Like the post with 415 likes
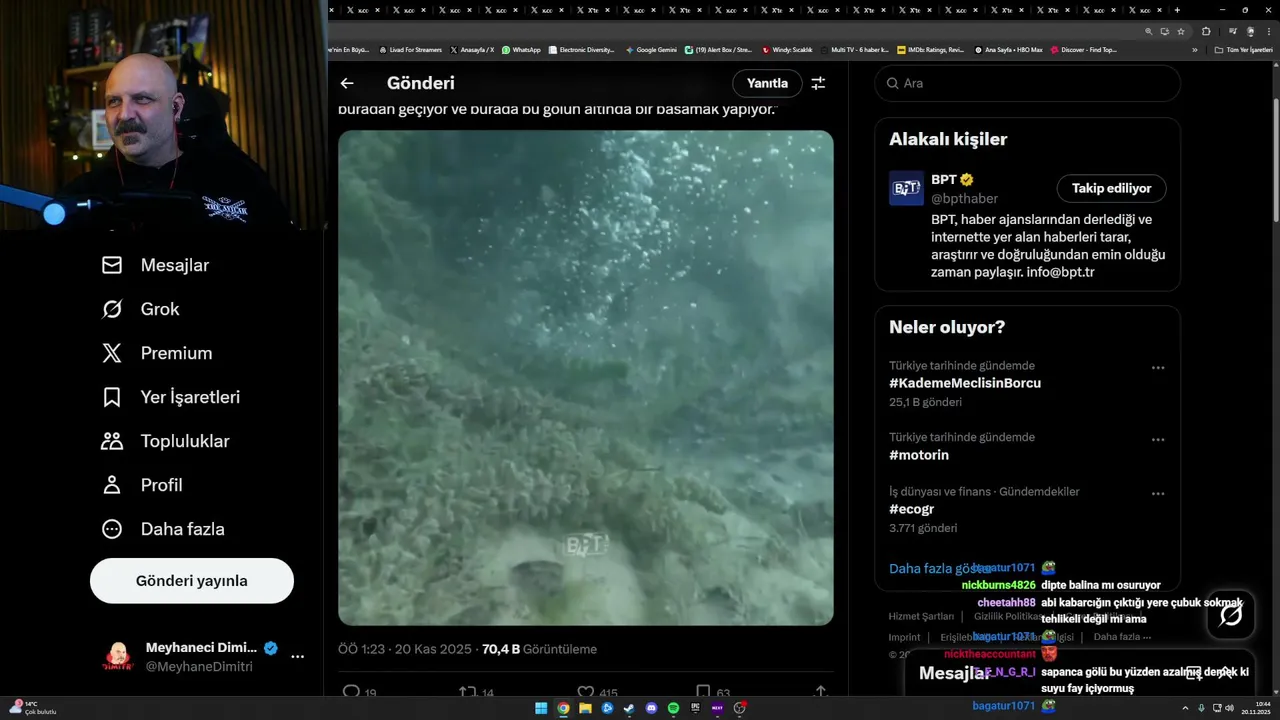The height and width of the screenshot is (720, 1280). pos(586,692)
